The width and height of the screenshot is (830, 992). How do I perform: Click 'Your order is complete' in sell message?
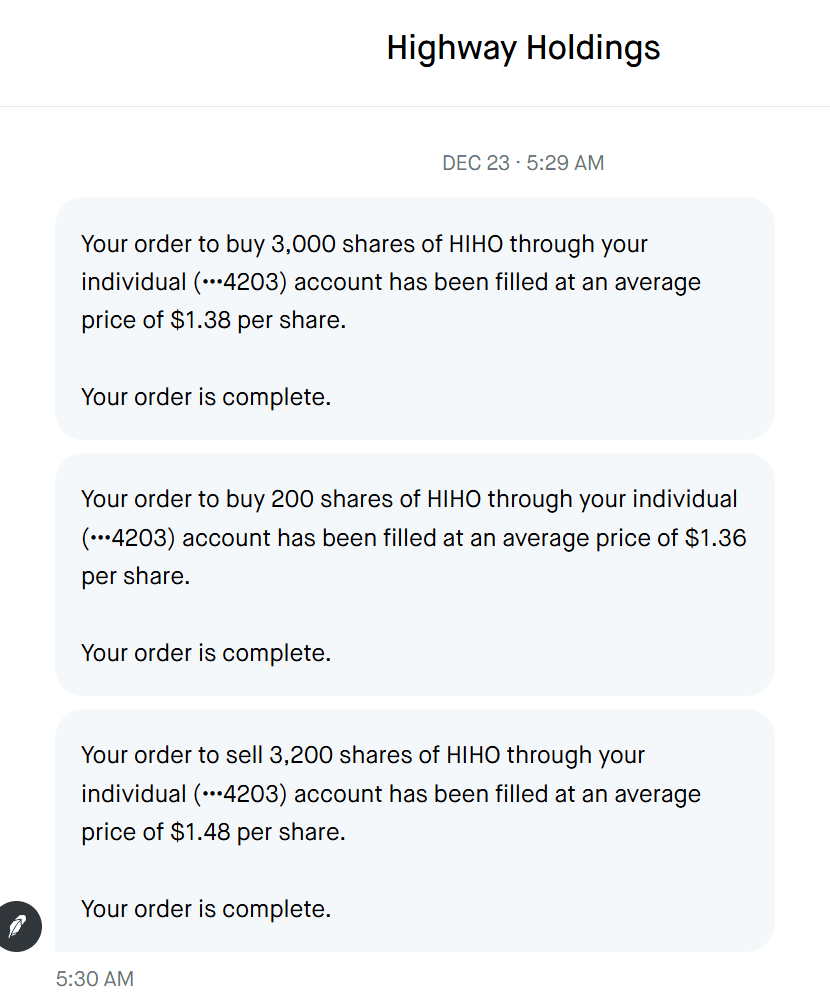pos(205,909)
